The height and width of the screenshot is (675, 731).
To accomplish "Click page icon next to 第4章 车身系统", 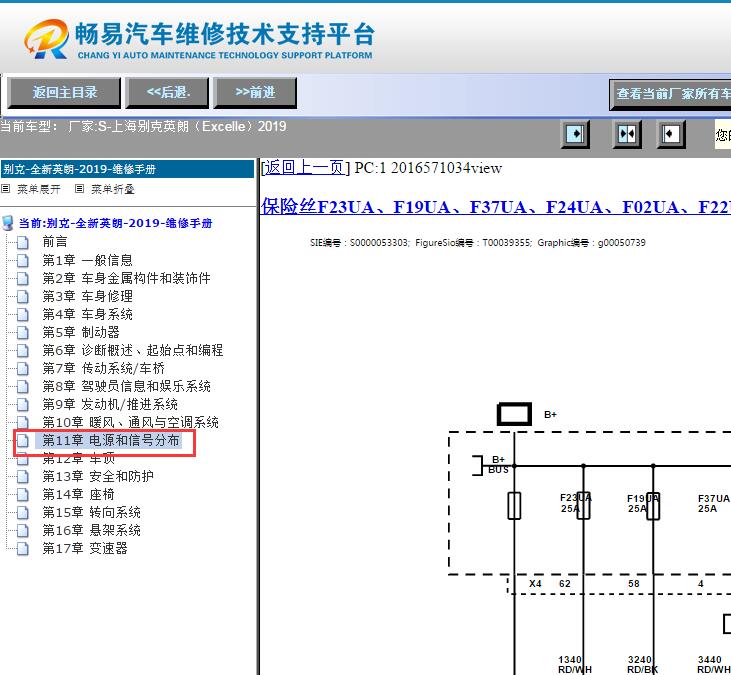I will pos(23,314).
